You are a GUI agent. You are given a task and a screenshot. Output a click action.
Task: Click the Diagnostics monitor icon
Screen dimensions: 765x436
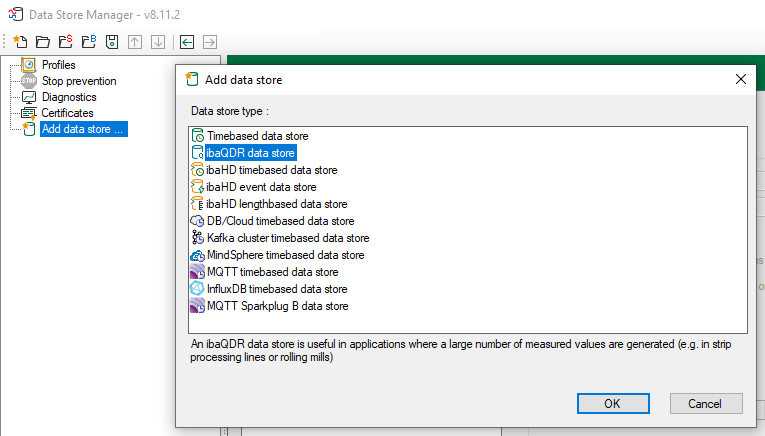(29, 97)
